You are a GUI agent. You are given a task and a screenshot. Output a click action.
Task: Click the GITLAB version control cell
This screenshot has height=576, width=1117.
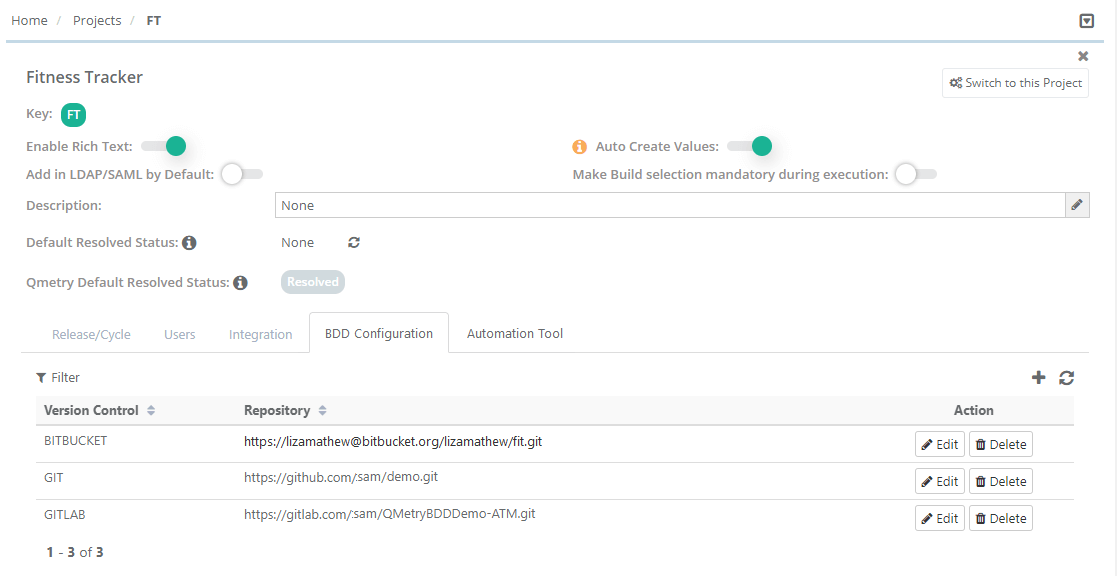click(65, 514)
